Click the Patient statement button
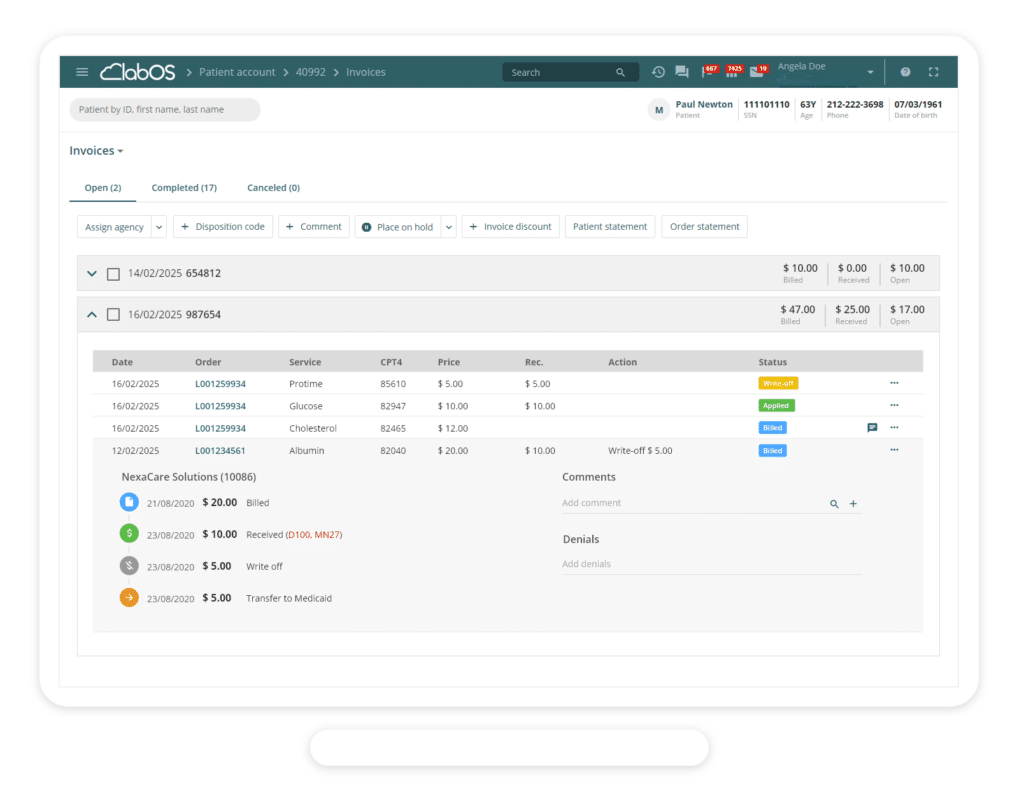Screen dimensions: 1024x797 pyautogui.click(x=609, y=226)
